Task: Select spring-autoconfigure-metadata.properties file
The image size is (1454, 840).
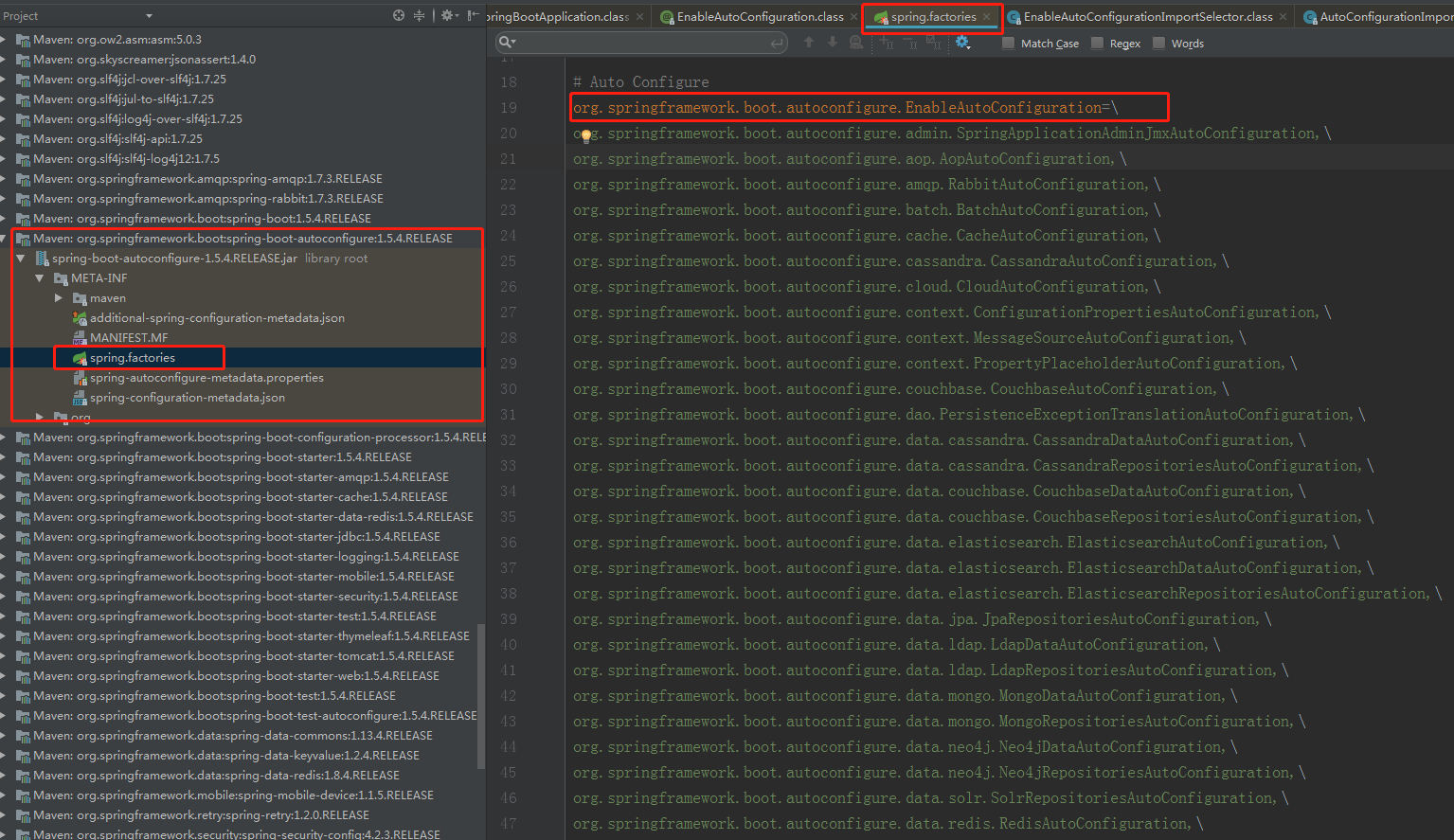Action: coord(206,378)
